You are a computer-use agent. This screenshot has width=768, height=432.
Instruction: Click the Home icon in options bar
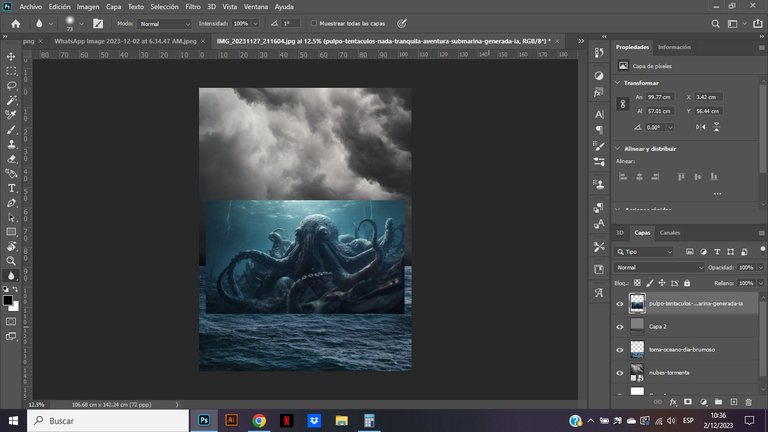16,24
